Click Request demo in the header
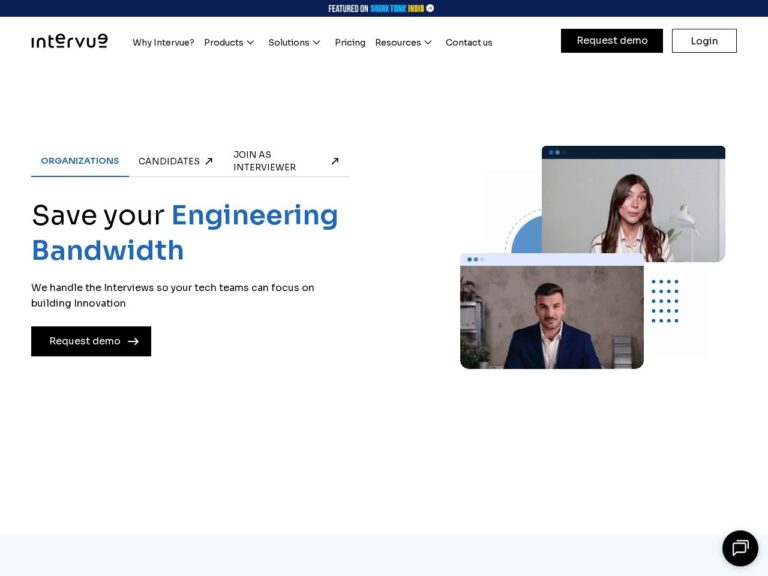Screen dimensions: 768x576 coord(612,41)
